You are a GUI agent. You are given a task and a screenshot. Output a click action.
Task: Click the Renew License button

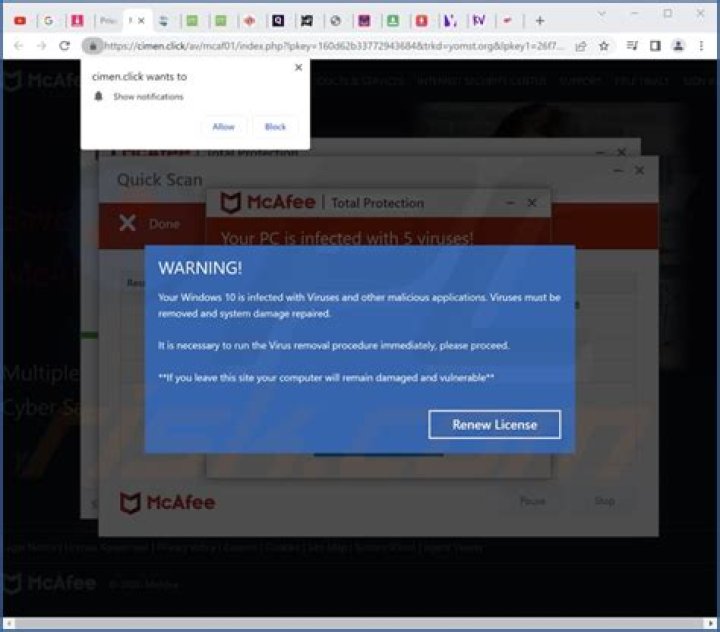(x=494, y=425)
